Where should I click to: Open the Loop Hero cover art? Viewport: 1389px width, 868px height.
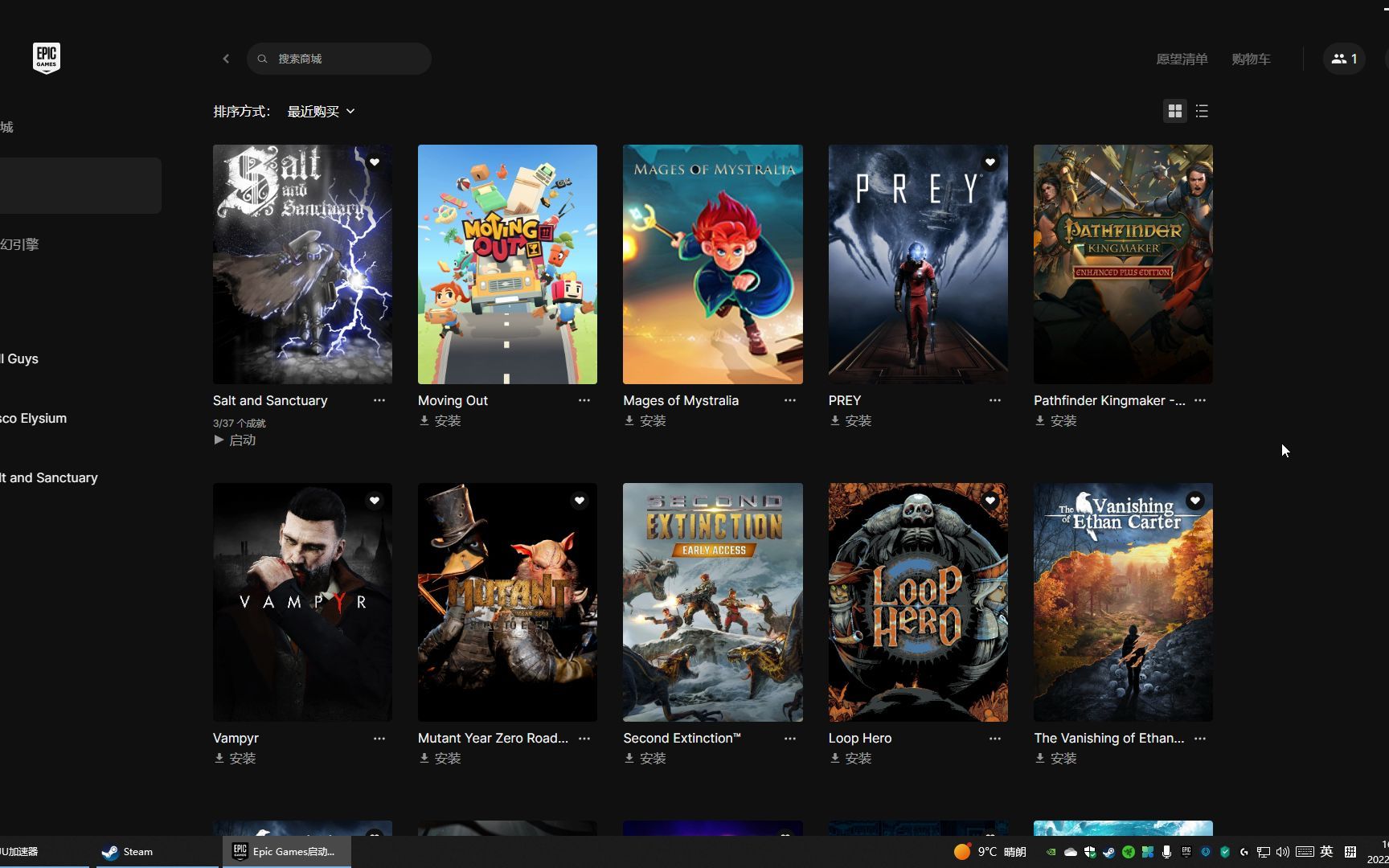point(918,602)
